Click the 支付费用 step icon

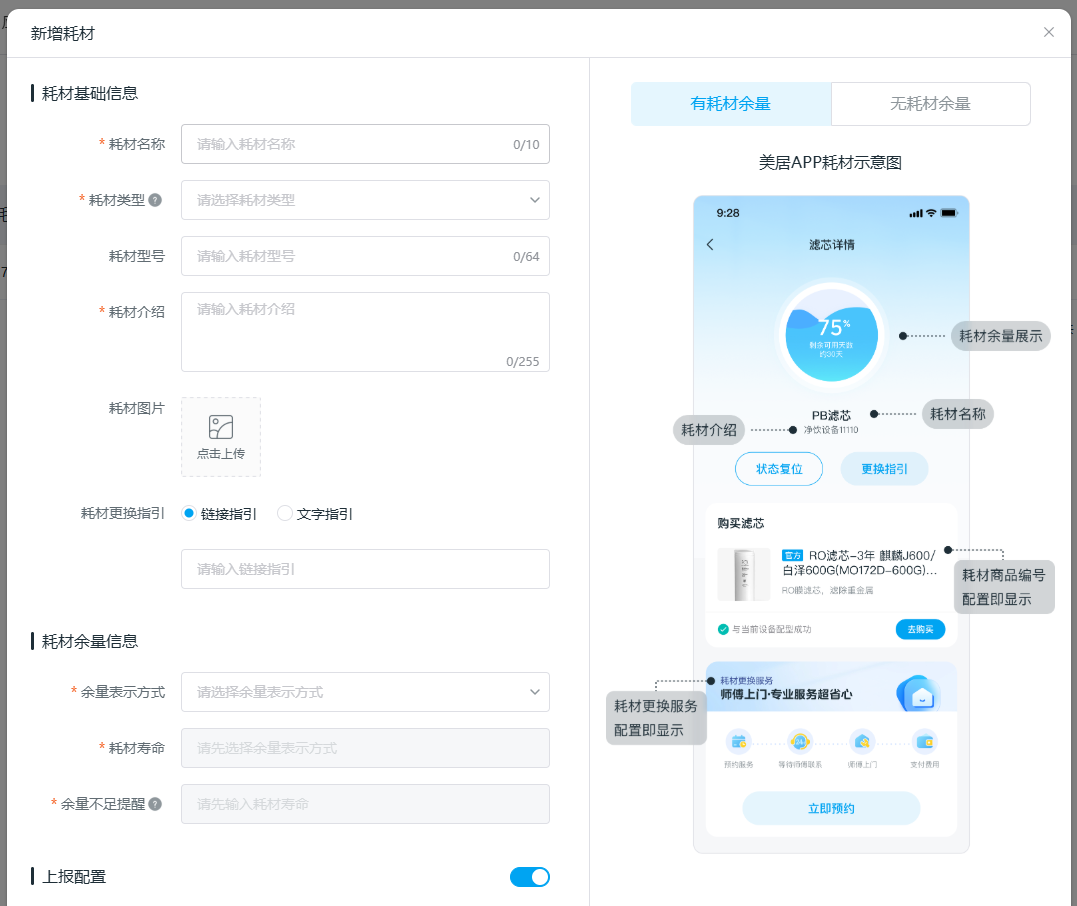pyautogui.click(x=925, y=741)
